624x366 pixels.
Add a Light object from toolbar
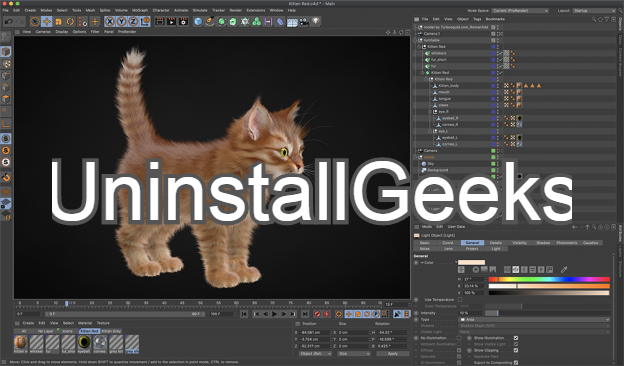(x=316, y=21)
